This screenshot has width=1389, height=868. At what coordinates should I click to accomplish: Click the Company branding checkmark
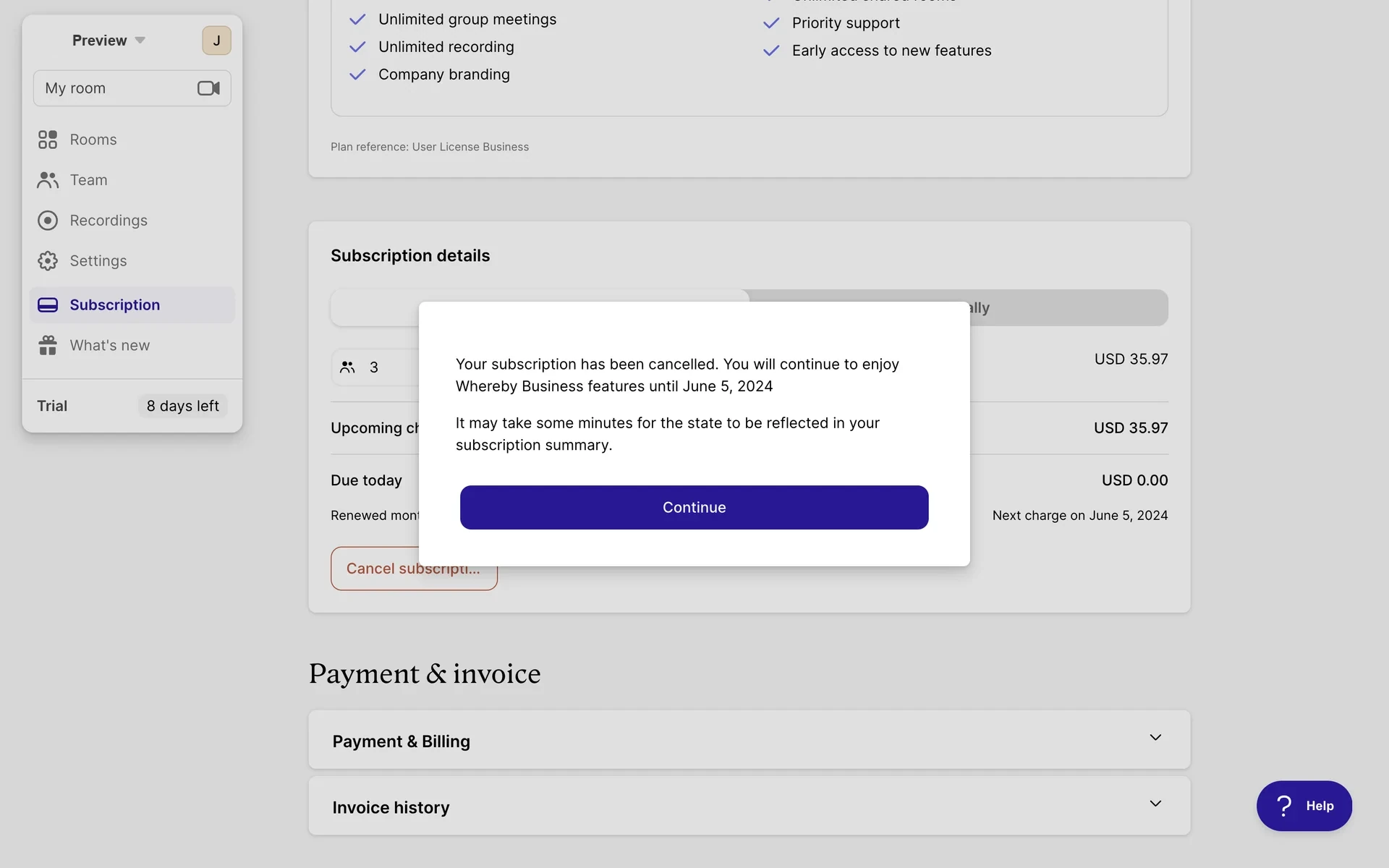click(357, 75)
